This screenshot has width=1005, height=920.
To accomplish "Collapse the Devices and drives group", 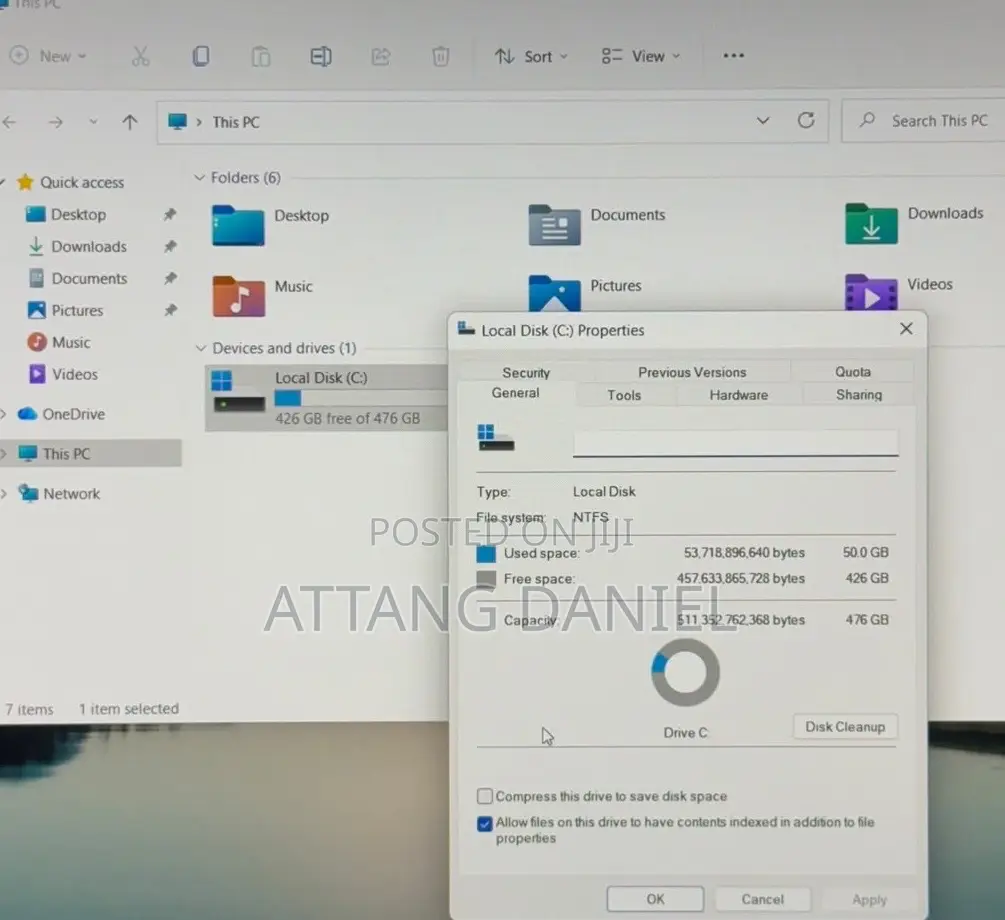I will (x=201, y=348).
